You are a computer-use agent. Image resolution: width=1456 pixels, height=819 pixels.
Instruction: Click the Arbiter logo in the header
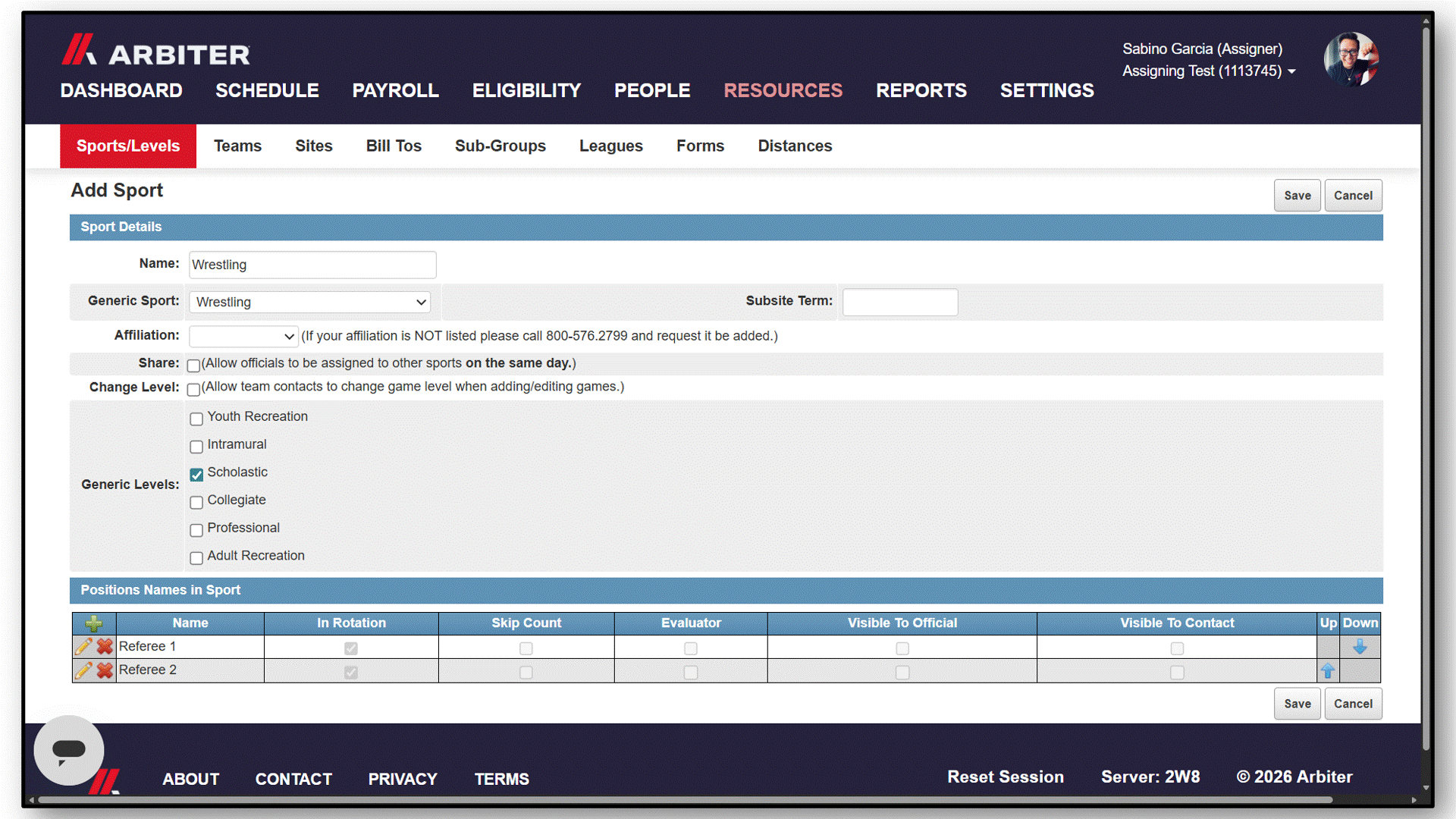[x=155, y=50]
